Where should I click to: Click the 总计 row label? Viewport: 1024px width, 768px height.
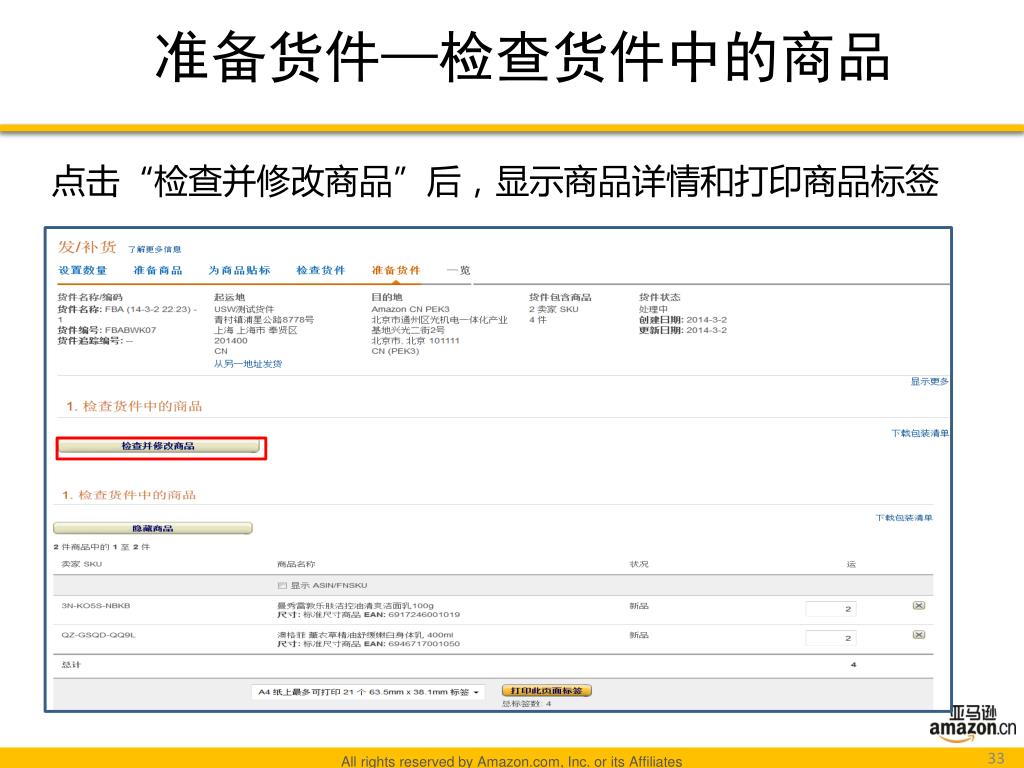(x=71, y=665)
